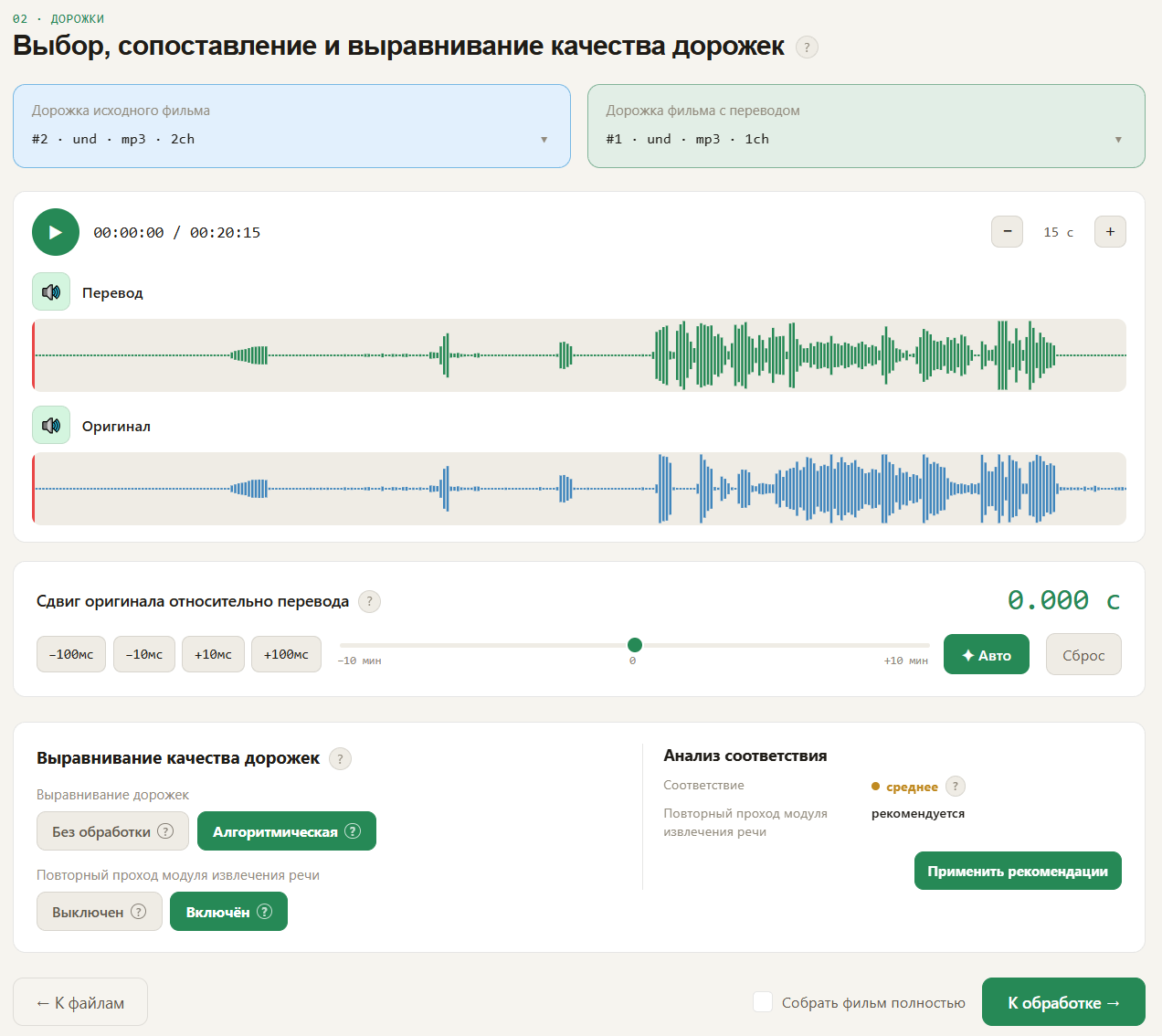Shift offset by −10мс
Image resolution: width=1162 pixels, height=1036 pixels.
pyautogui.click(x=144, y=654)
